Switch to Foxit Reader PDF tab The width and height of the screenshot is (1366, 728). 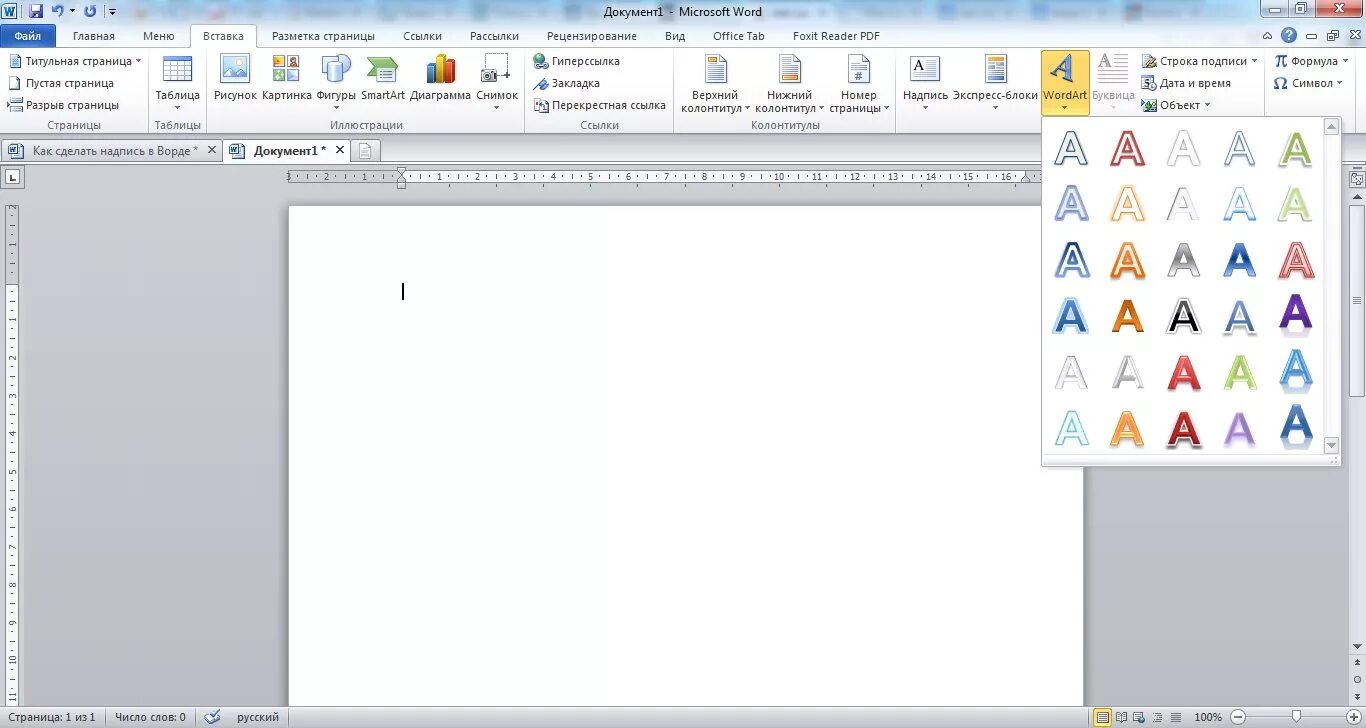coord(836,36)
